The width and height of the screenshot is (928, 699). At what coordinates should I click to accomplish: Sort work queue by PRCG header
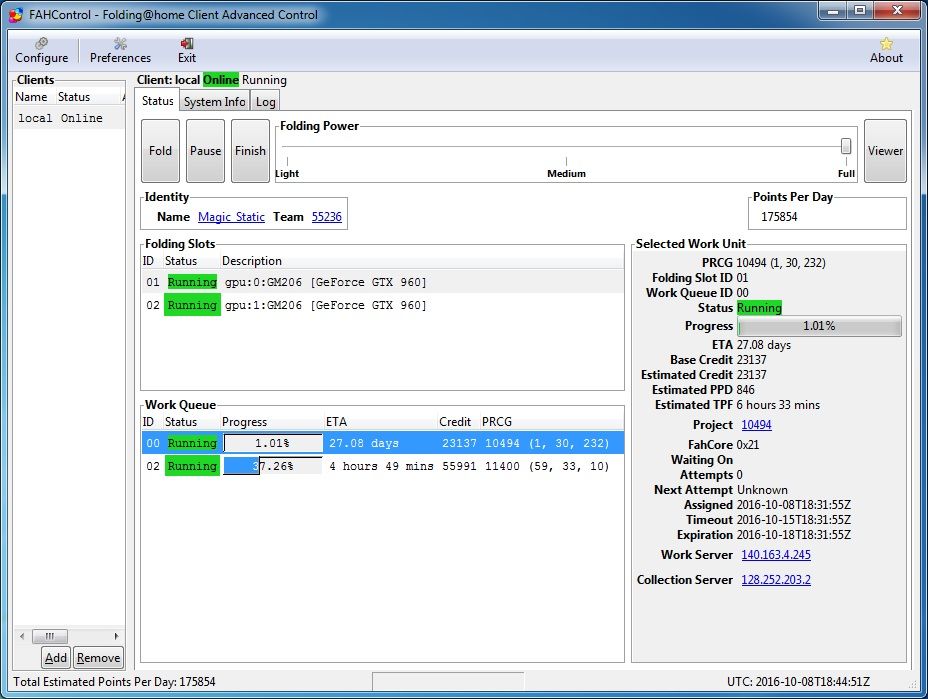pos(552,422)
